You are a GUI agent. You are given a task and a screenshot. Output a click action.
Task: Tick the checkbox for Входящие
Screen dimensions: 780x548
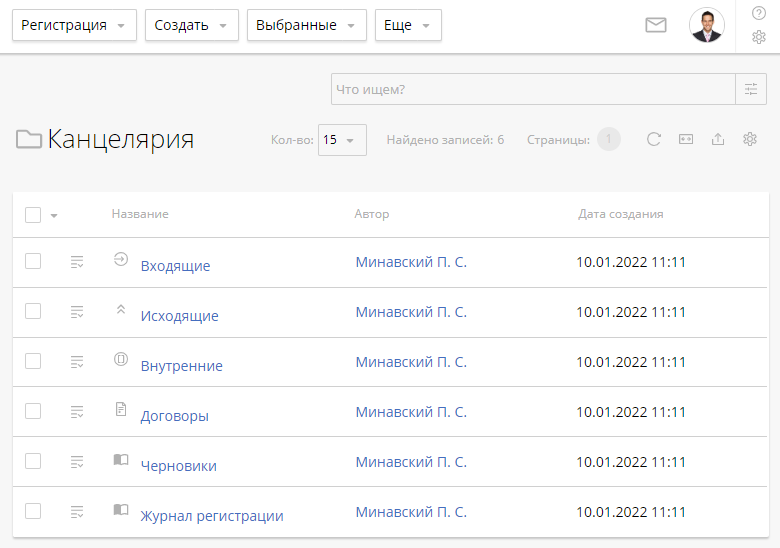coord(33,261)
